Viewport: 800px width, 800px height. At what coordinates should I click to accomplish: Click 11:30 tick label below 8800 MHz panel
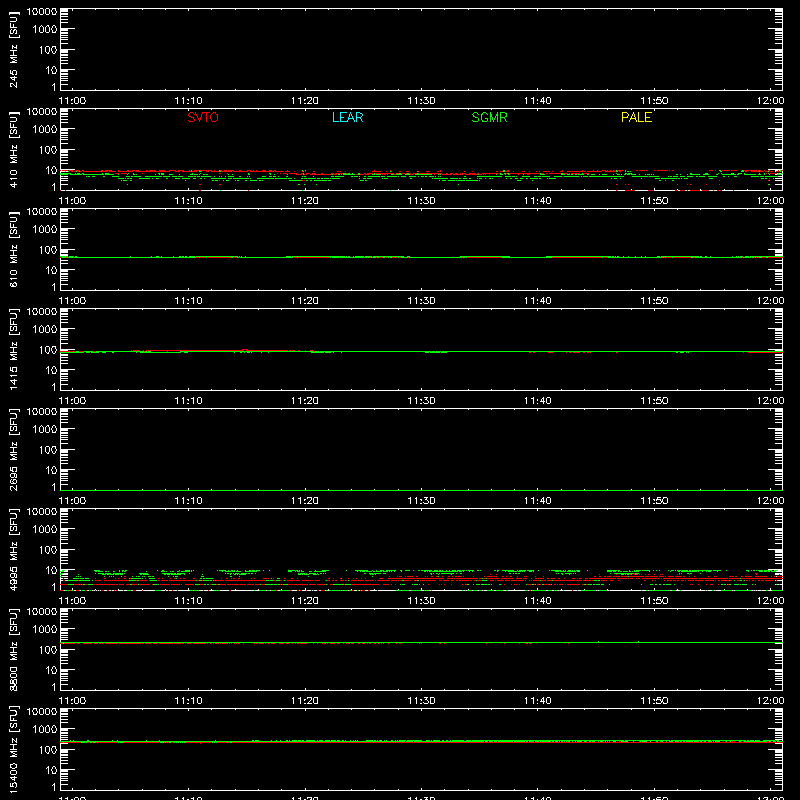tap(421, 701)
